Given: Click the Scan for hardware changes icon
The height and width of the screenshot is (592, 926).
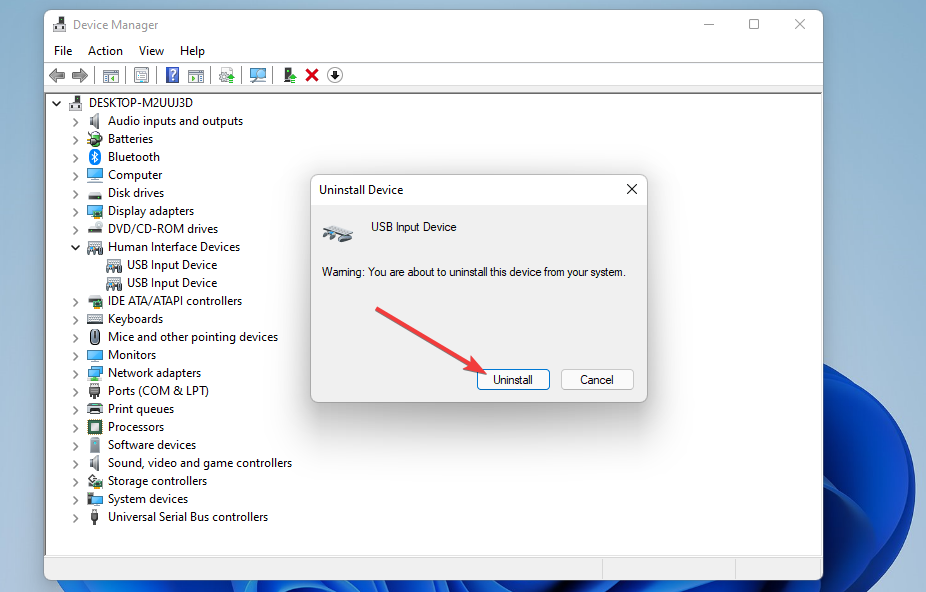Looking at the screenshot, I should pyautogui.click(x=258, y=75).
